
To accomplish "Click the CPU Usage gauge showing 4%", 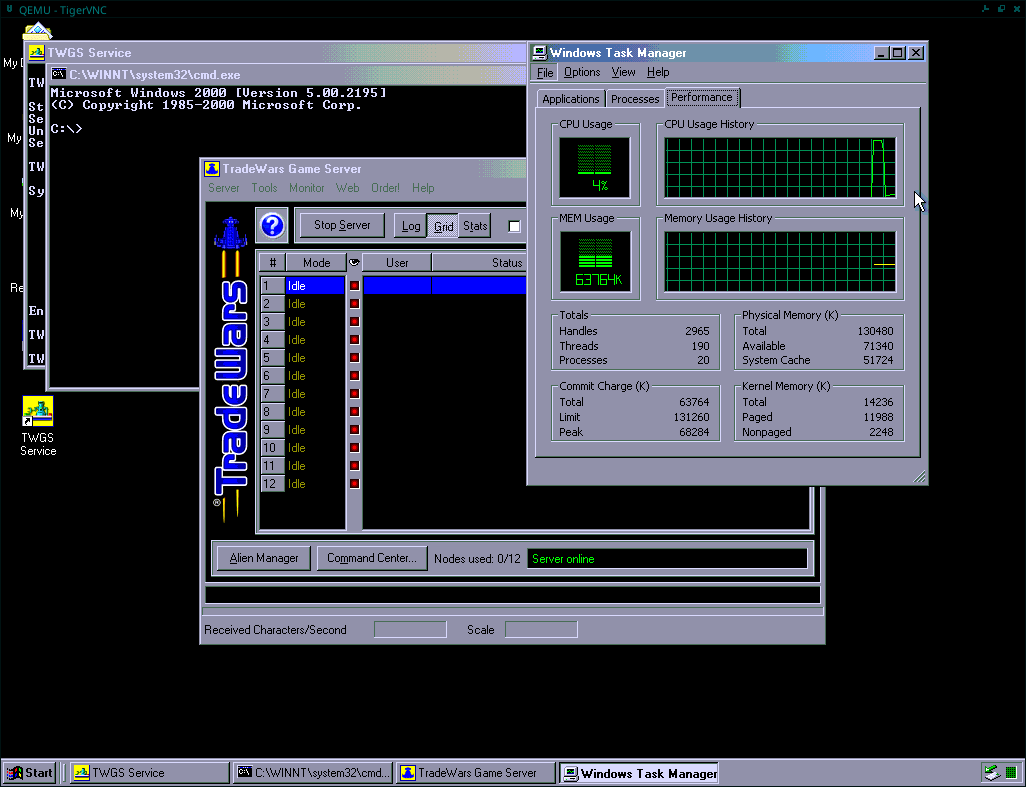I will [595, 167].
